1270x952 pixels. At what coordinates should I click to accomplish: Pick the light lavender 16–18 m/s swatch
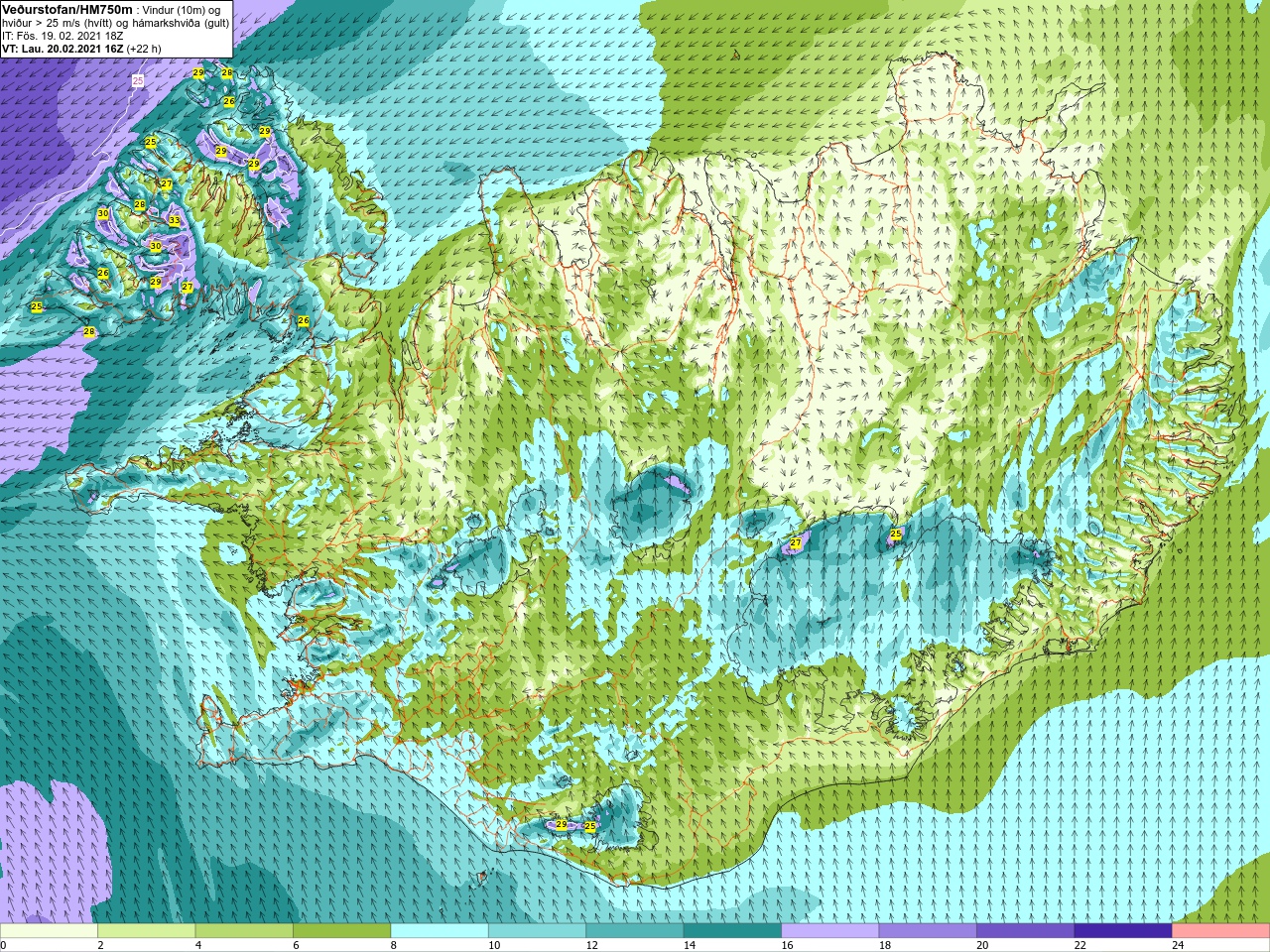pos(830,931)
